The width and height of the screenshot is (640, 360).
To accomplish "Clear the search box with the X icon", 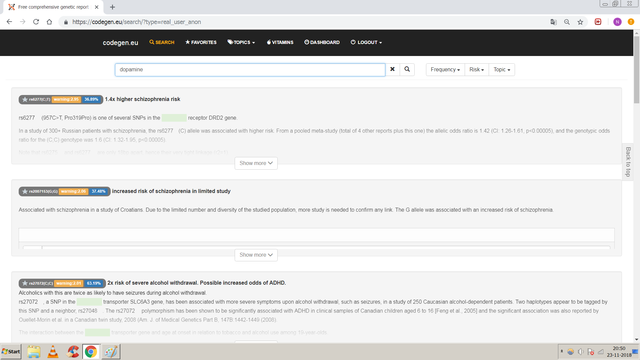I will click(x=392, y=69).
